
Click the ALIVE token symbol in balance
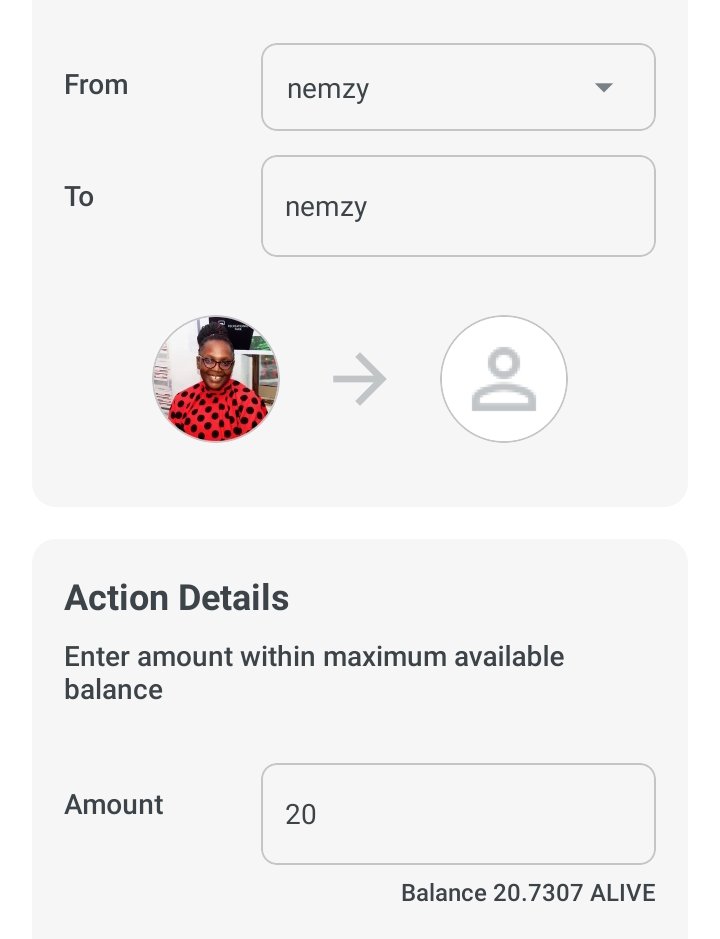[623, 893]
